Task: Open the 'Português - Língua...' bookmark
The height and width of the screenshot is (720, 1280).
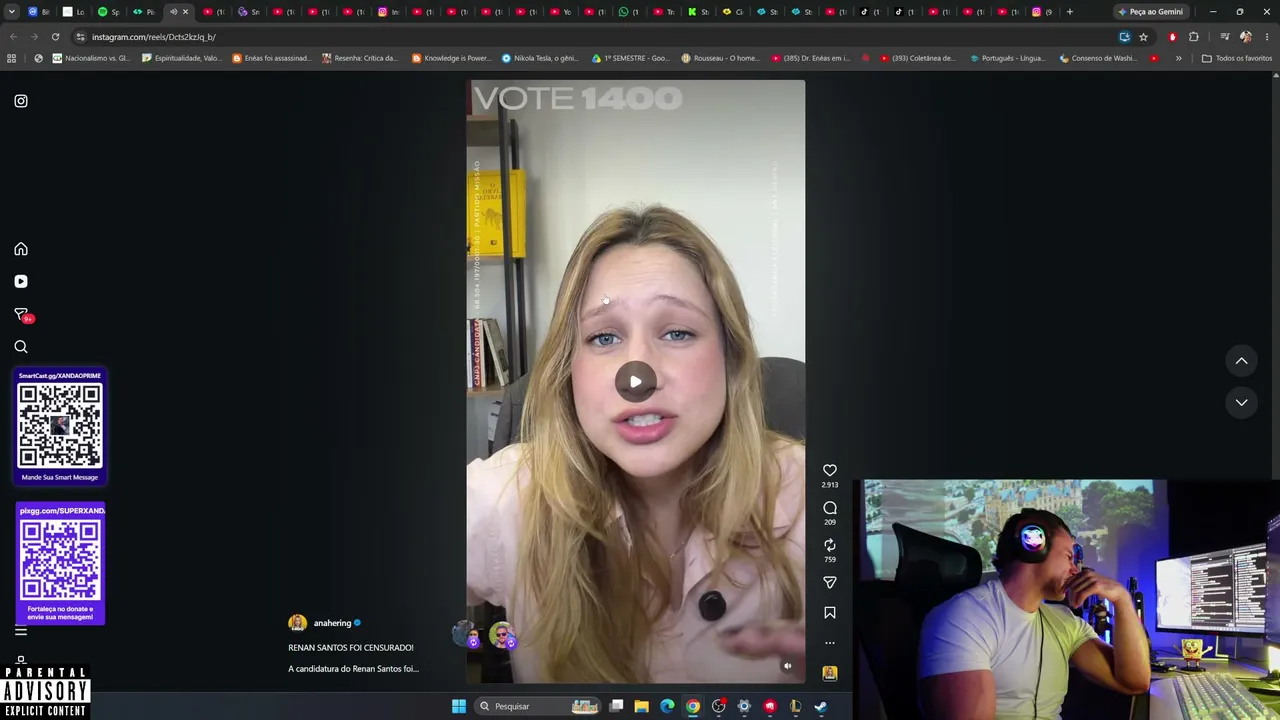Action: pyautogui.click(x=1009, y=58)
